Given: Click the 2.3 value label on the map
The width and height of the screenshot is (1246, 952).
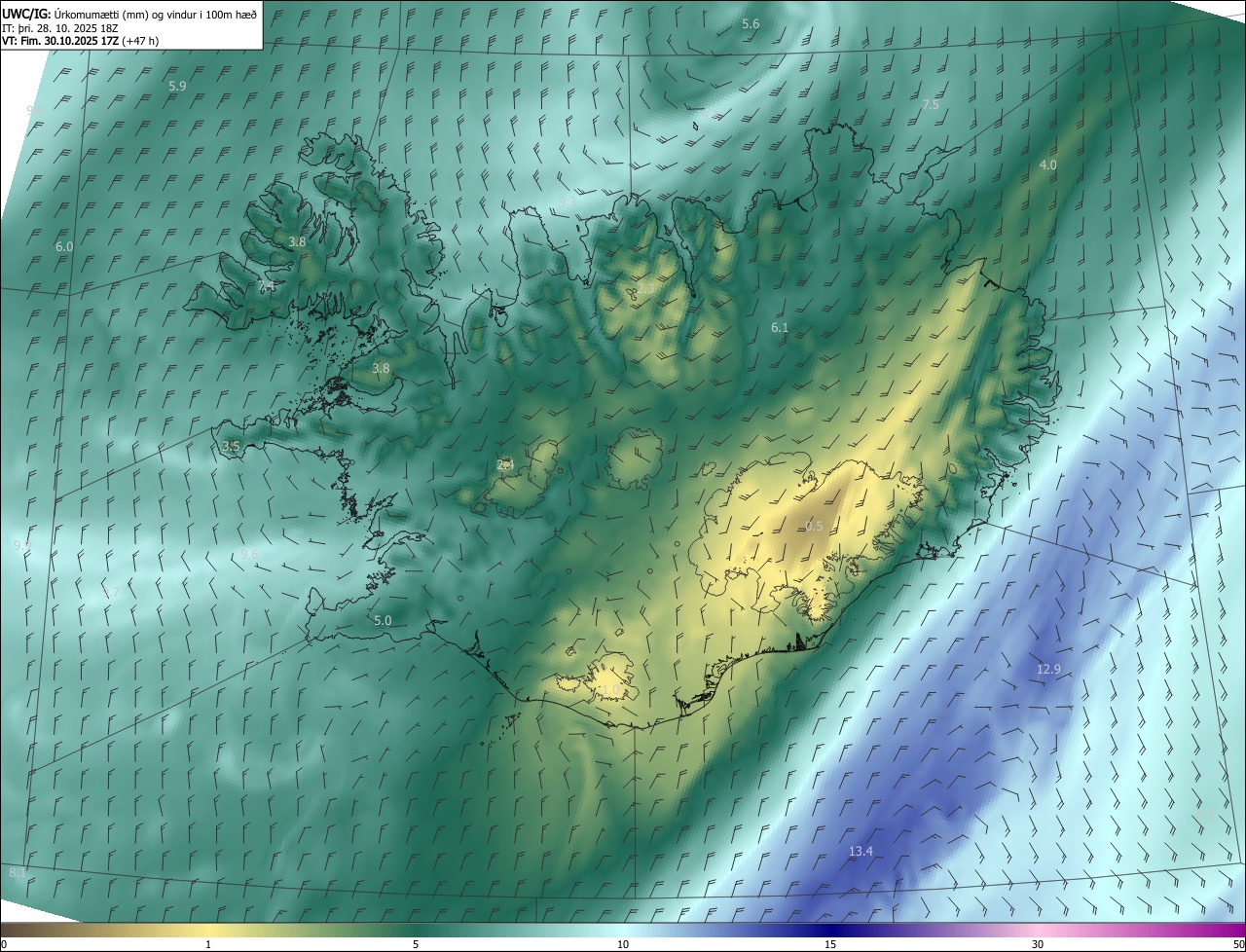Looking at the screenshot, I should tap(646, 288).
